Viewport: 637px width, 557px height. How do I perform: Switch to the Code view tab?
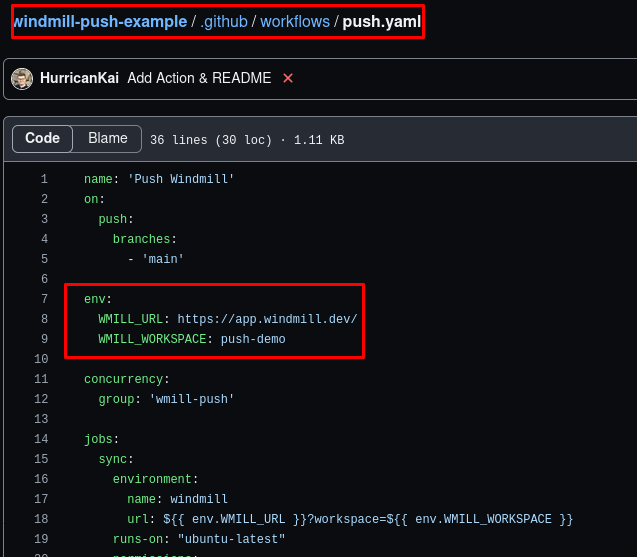42,139
